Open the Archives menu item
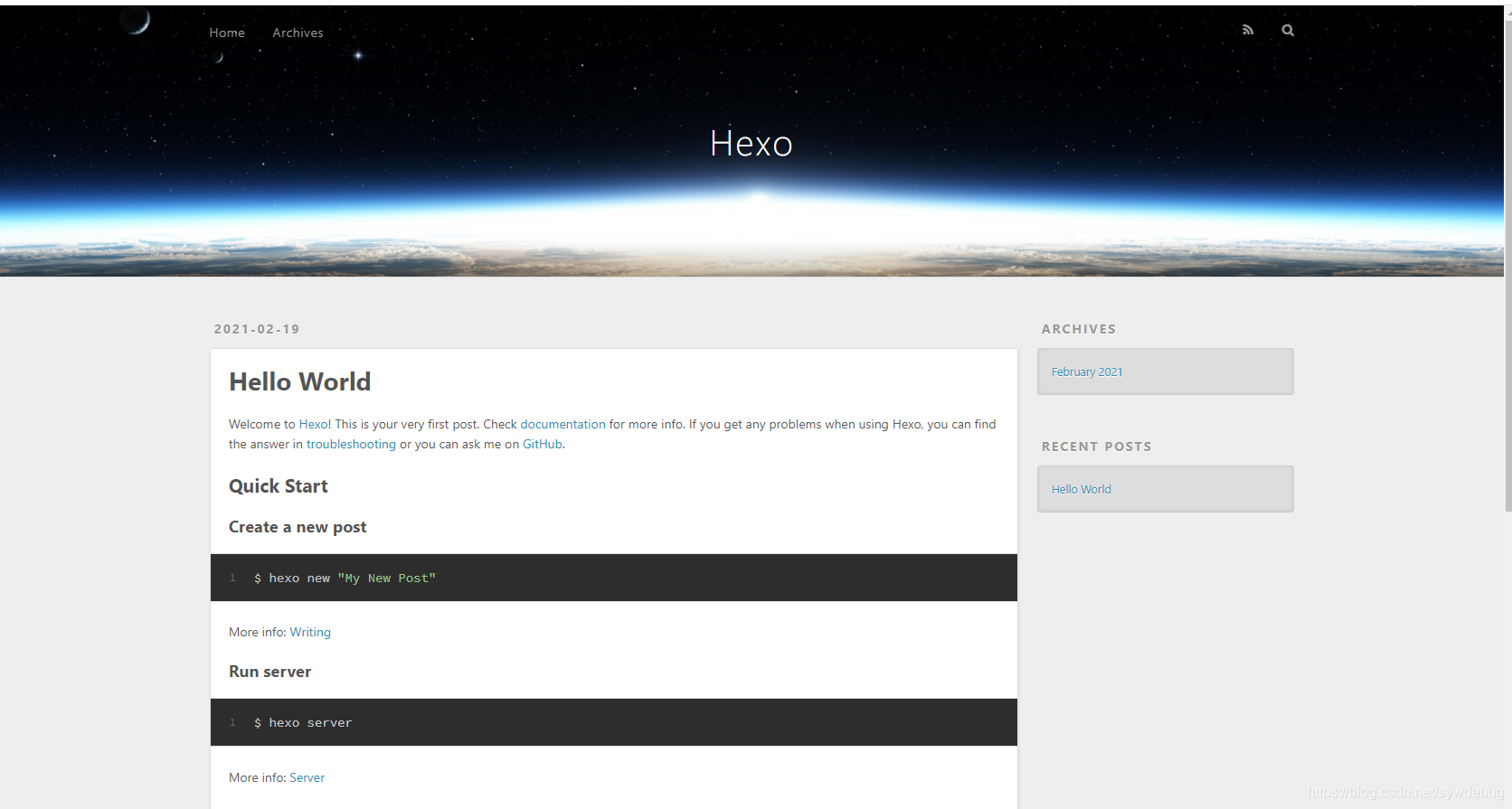This screenshot has width=1512, height=809. pyautogui.click(x=298, y=33)
